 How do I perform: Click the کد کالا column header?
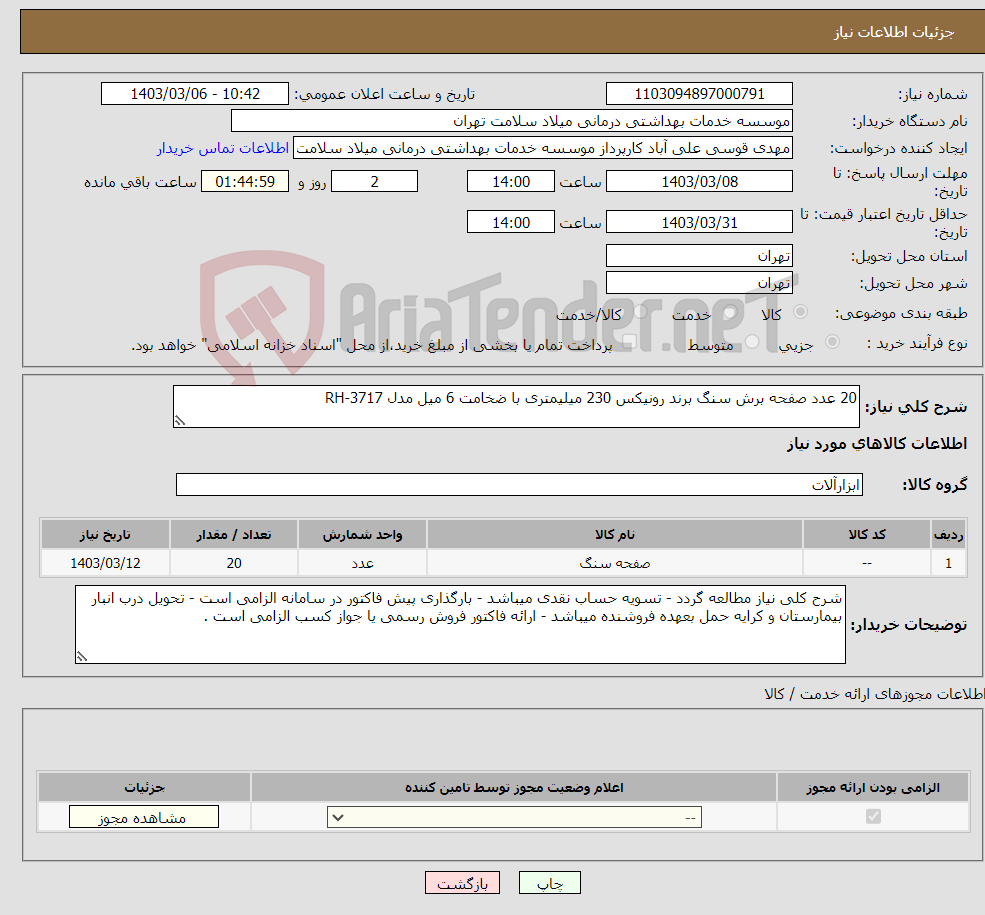[x=867, y=534]
